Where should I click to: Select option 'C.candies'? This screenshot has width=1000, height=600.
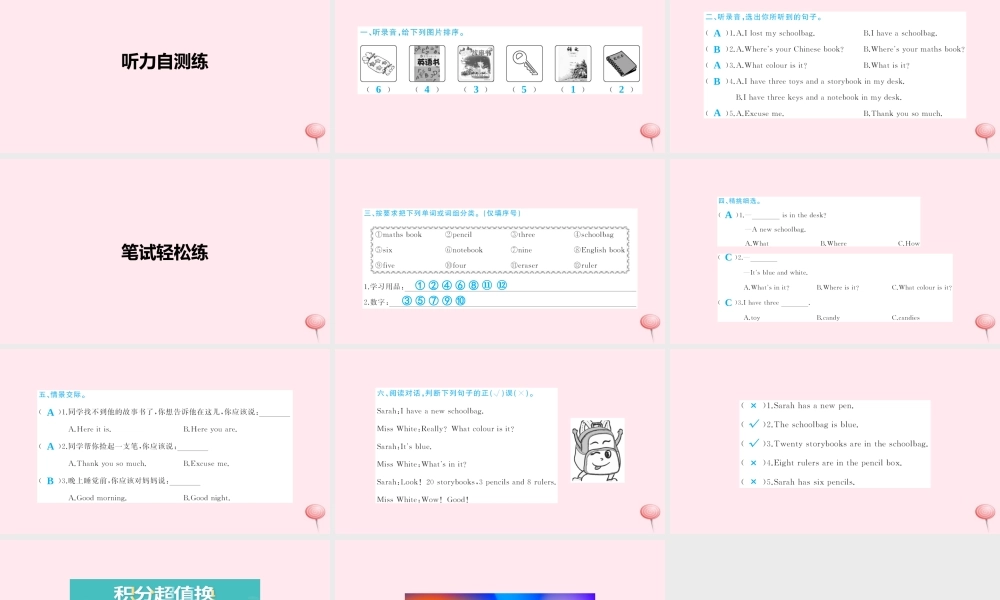point(906,318)
